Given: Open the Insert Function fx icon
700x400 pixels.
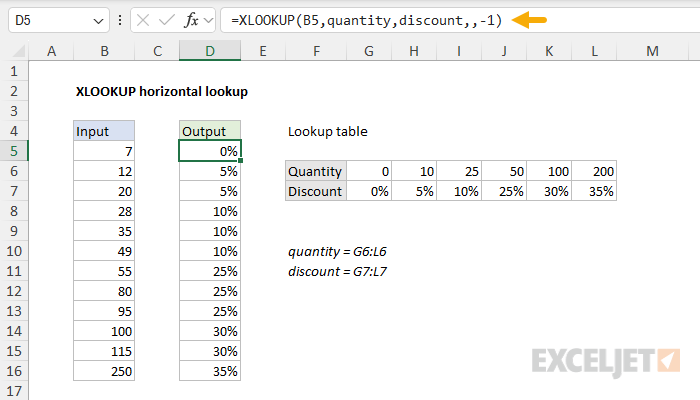Looking at the screenshot, I should tap(191, 20).
